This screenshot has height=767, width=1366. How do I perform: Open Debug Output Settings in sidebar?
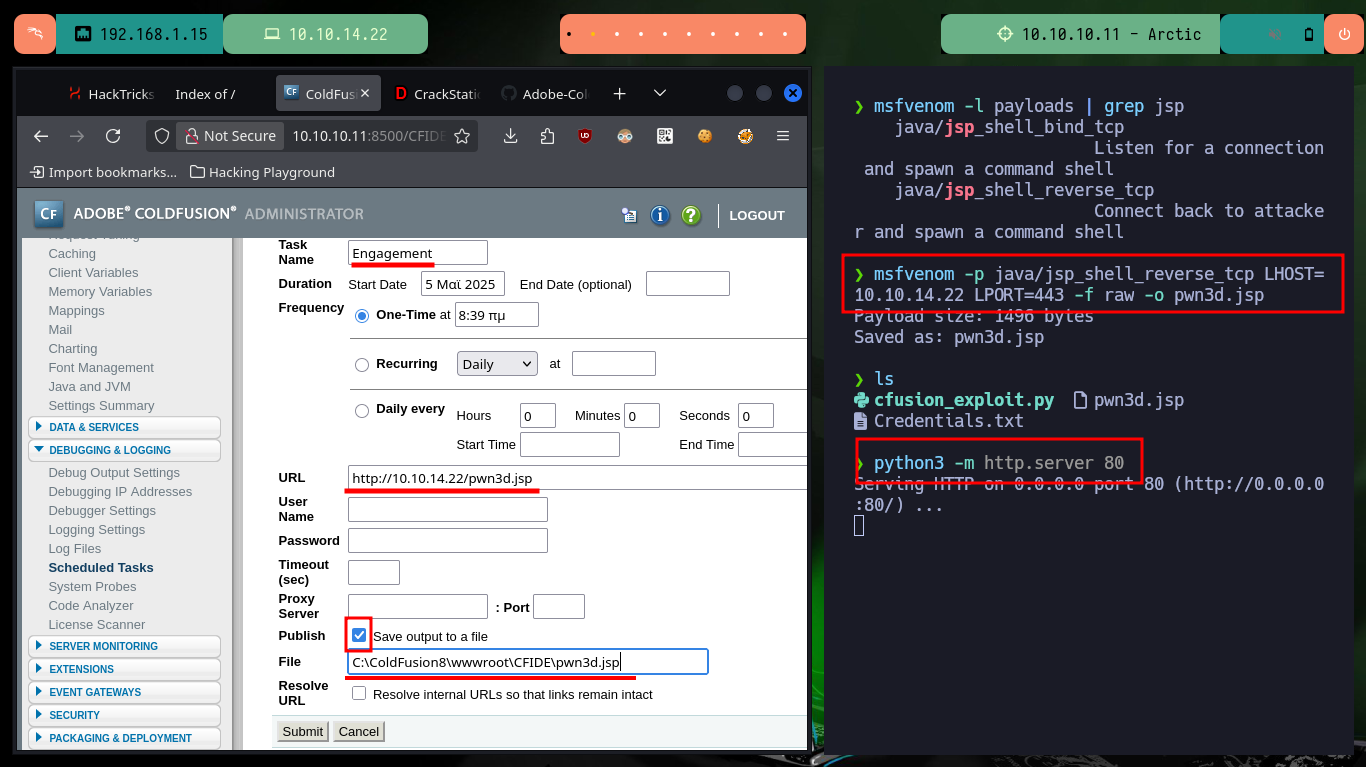click(114, 472)
